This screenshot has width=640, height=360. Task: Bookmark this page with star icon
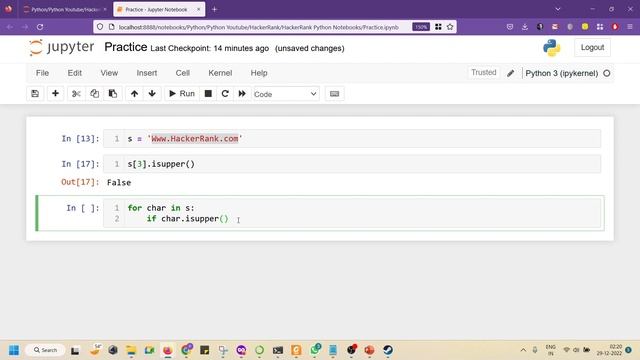[450, 27]
